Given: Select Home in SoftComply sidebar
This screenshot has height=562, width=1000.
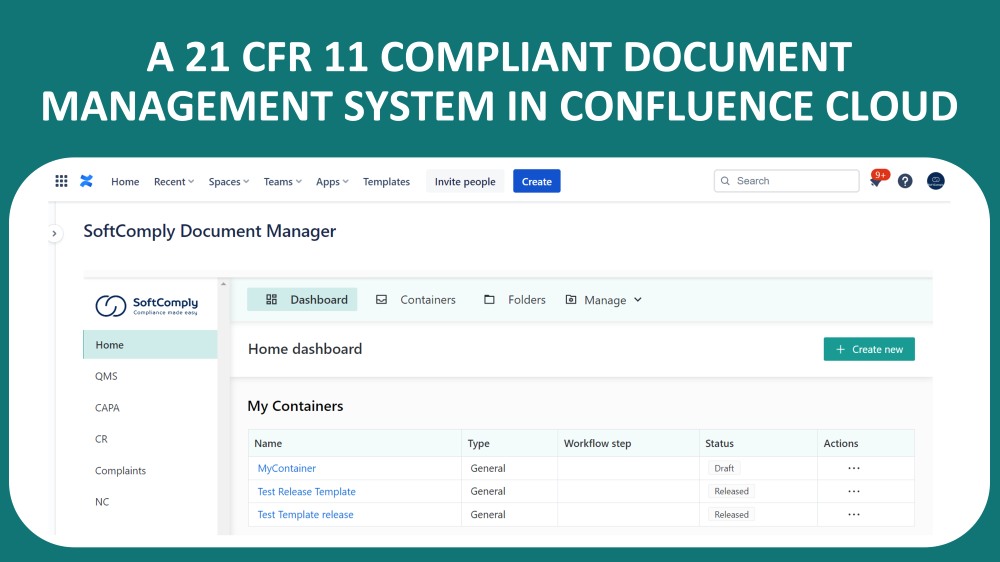Looking at the screenshot, I should (x=151, y=344).
